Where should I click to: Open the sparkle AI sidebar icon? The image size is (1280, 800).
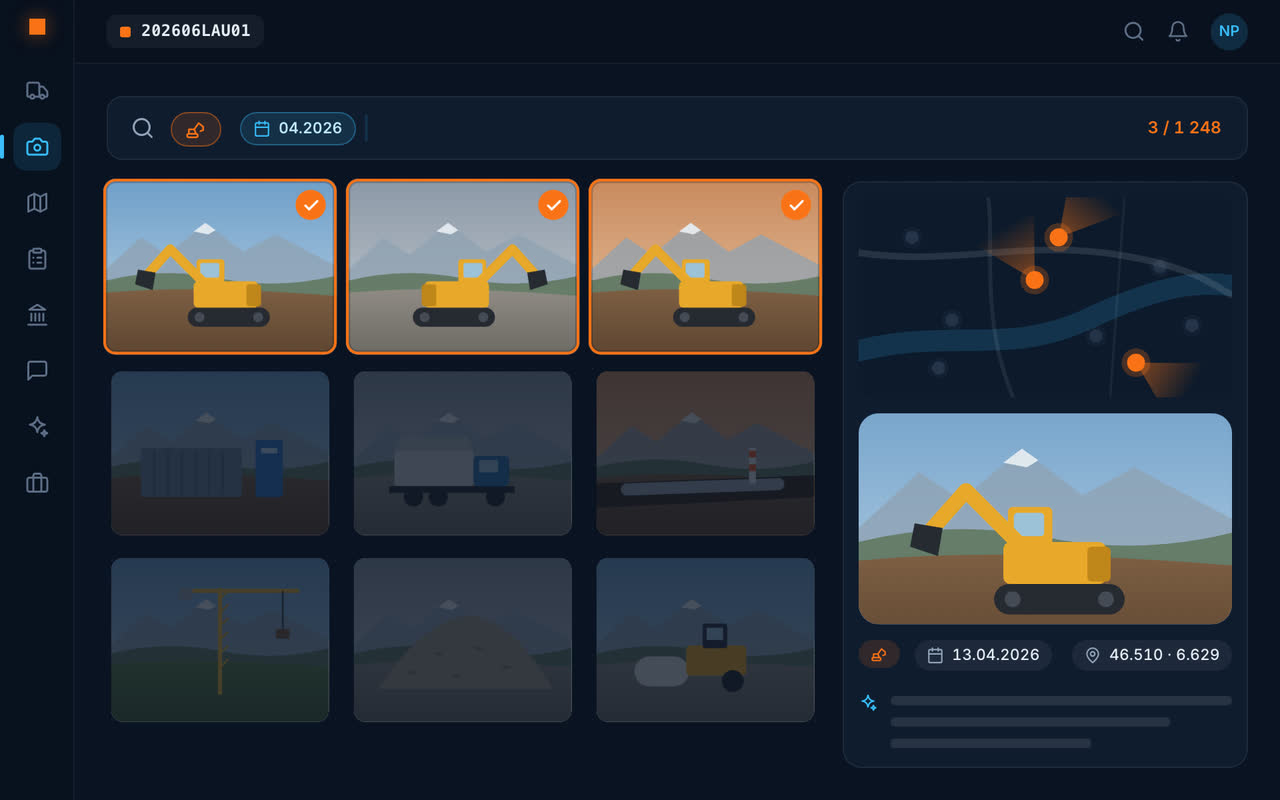click(x=37, y=427)
